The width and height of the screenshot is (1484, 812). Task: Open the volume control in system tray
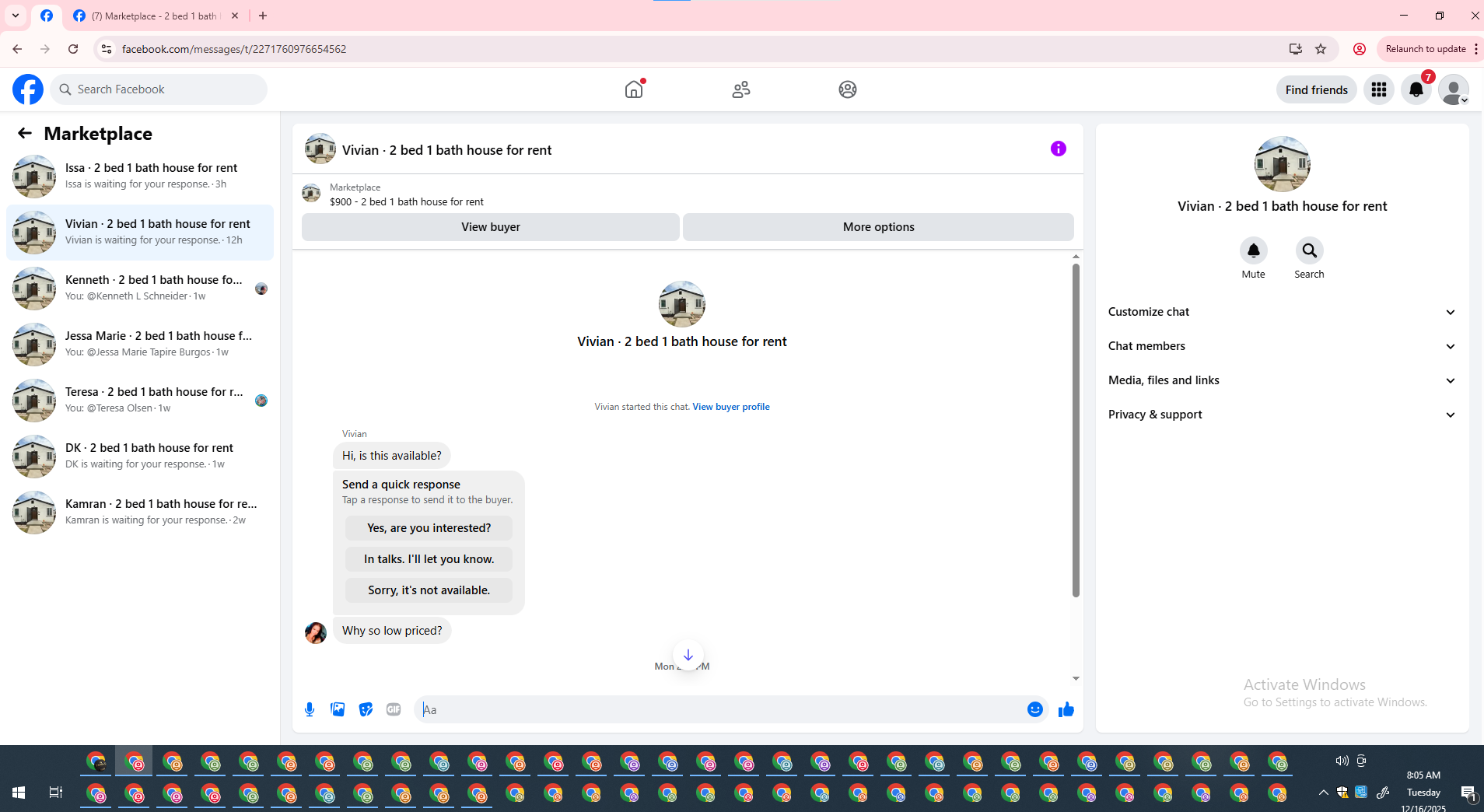tap(1342, 761)
